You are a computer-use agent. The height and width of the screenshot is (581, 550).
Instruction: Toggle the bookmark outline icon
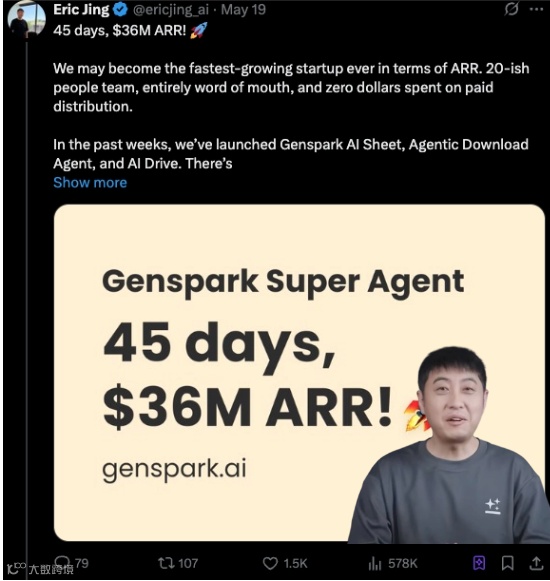tap(508, 563)
